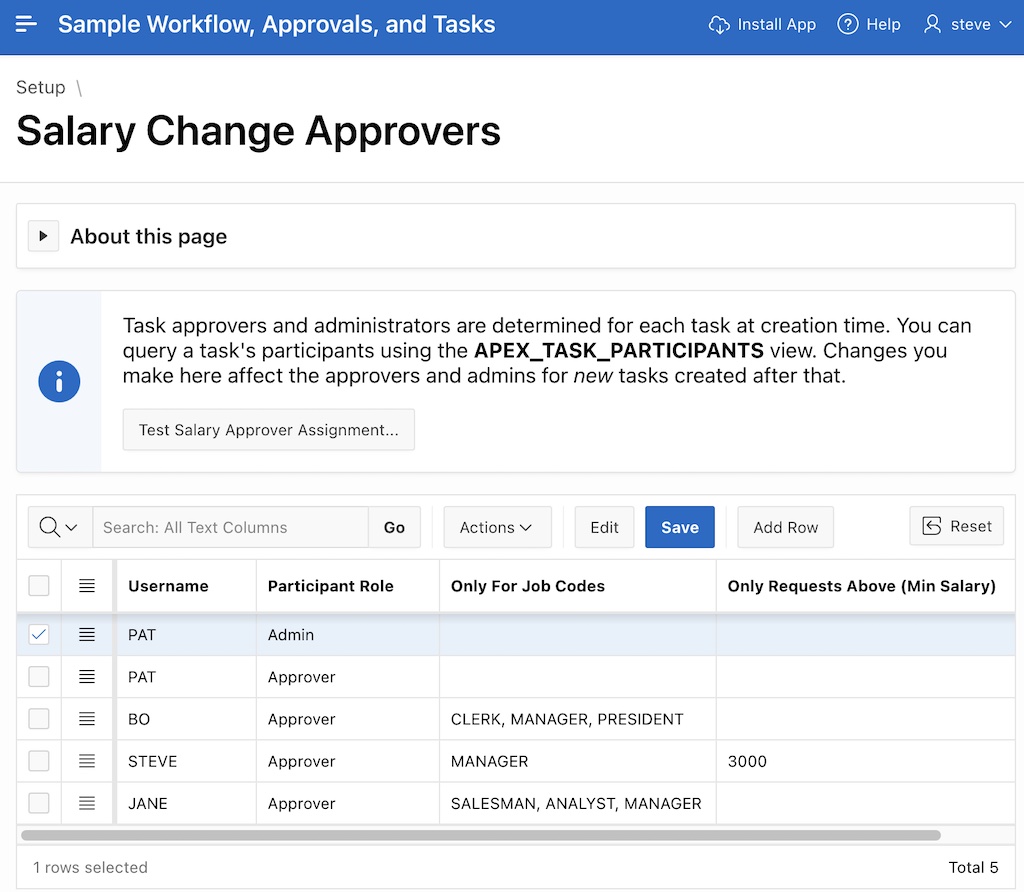Click Test Salary Approver Assignment button
The image size is (1024, 892).
point(268,430)
